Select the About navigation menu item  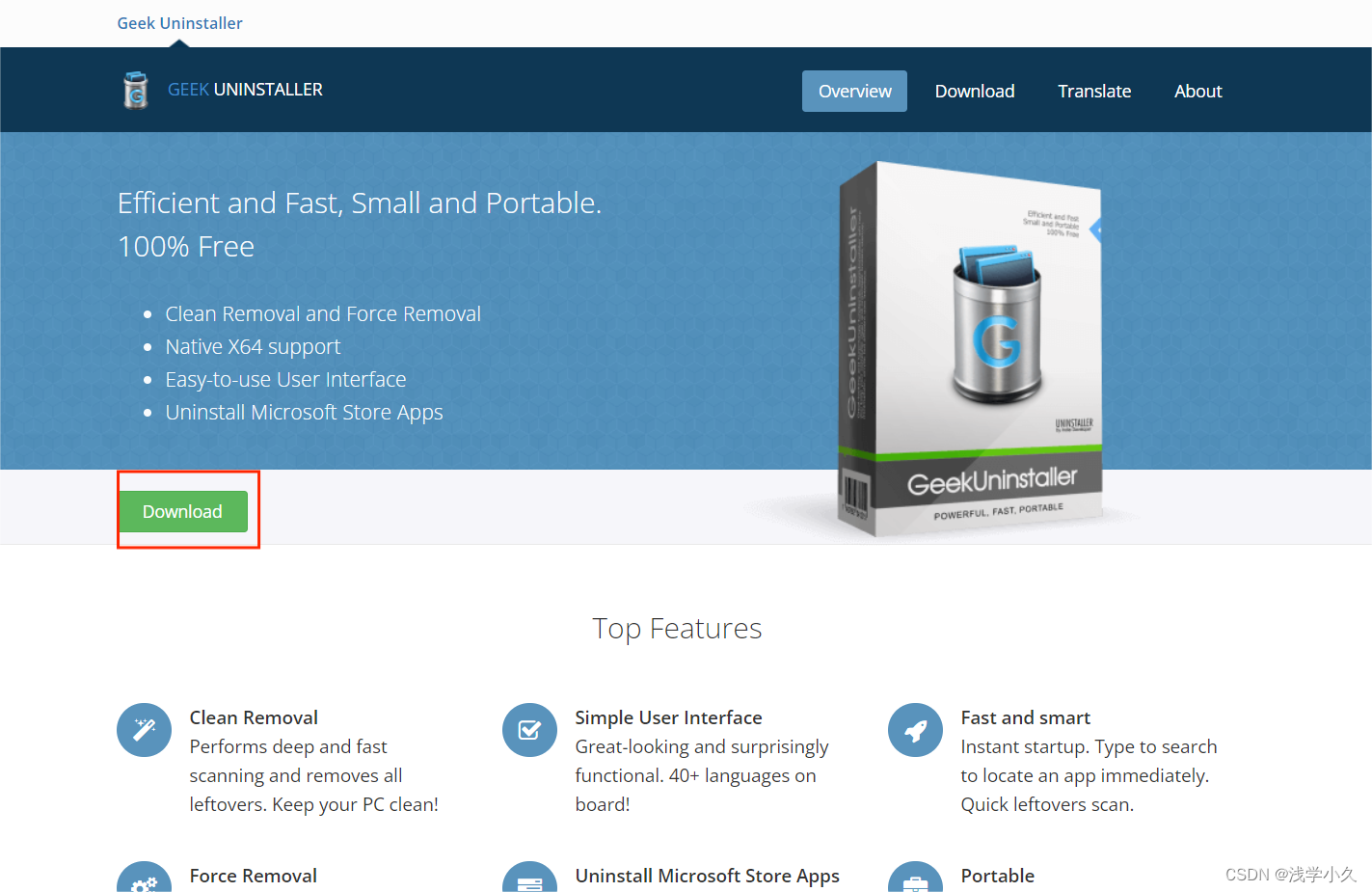(1198, 91)
